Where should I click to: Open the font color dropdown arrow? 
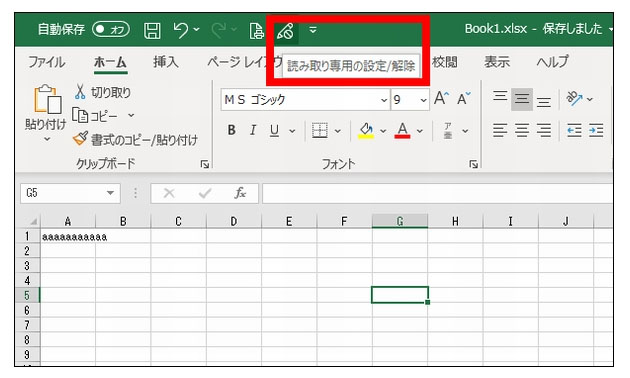click(x=420, y=131)
